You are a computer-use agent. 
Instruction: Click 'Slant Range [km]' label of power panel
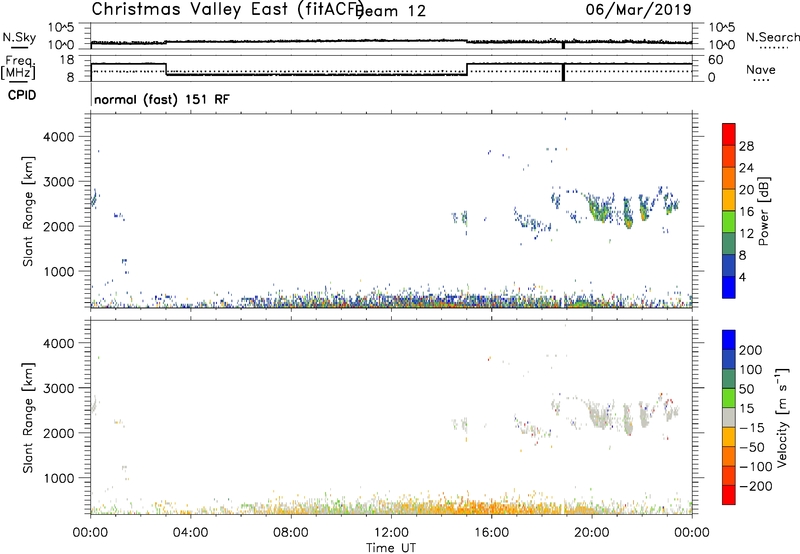28,211
